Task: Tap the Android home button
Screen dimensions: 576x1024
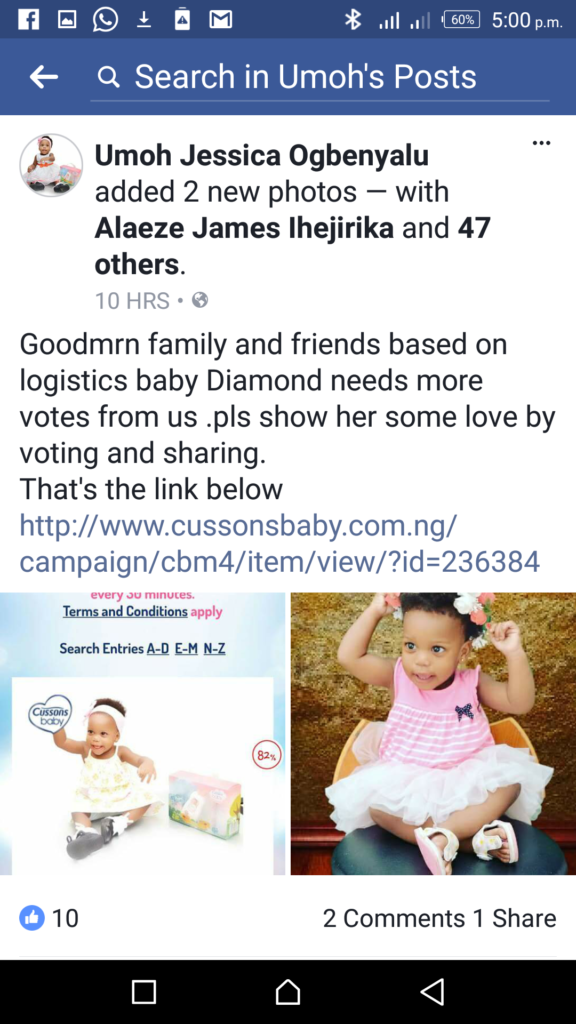Action: click(x=287, y=991)
